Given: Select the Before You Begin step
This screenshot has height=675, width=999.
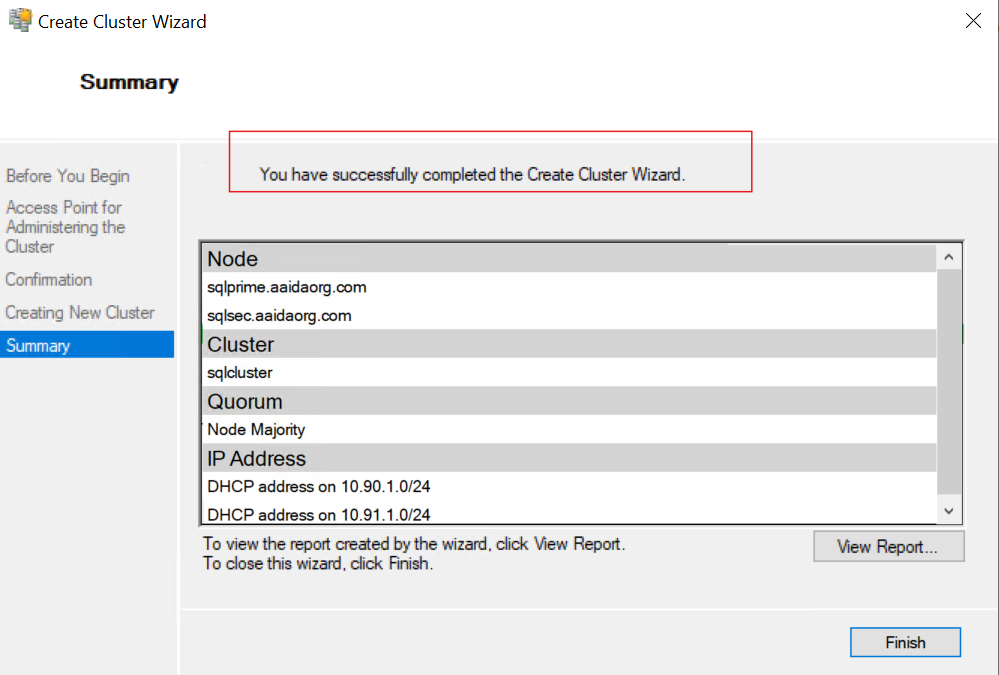Looking at the screenshot, I should click(68, 176).
